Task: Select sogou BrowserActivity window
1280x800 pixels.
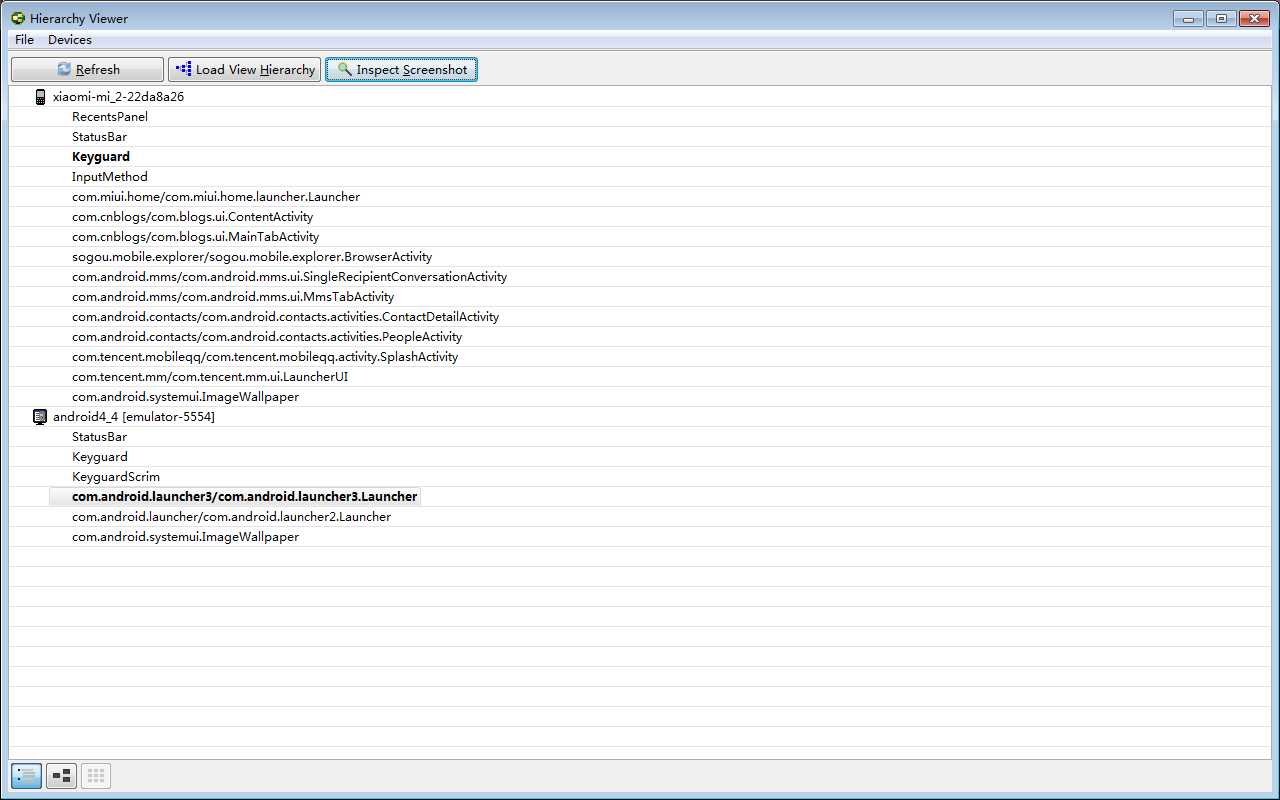Action: tap(251, 257)
